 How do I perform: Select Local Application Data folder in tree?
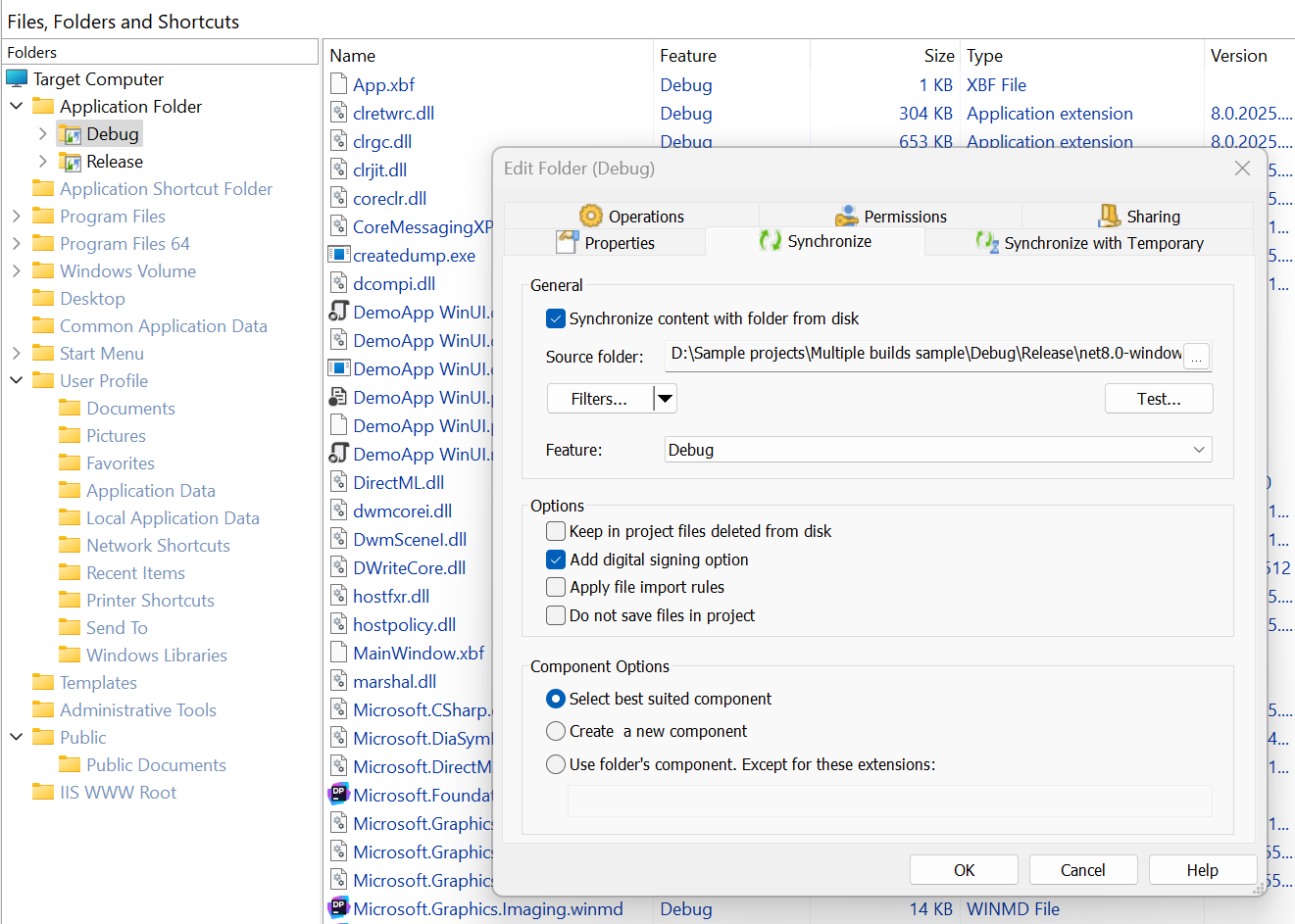[173, 517]
